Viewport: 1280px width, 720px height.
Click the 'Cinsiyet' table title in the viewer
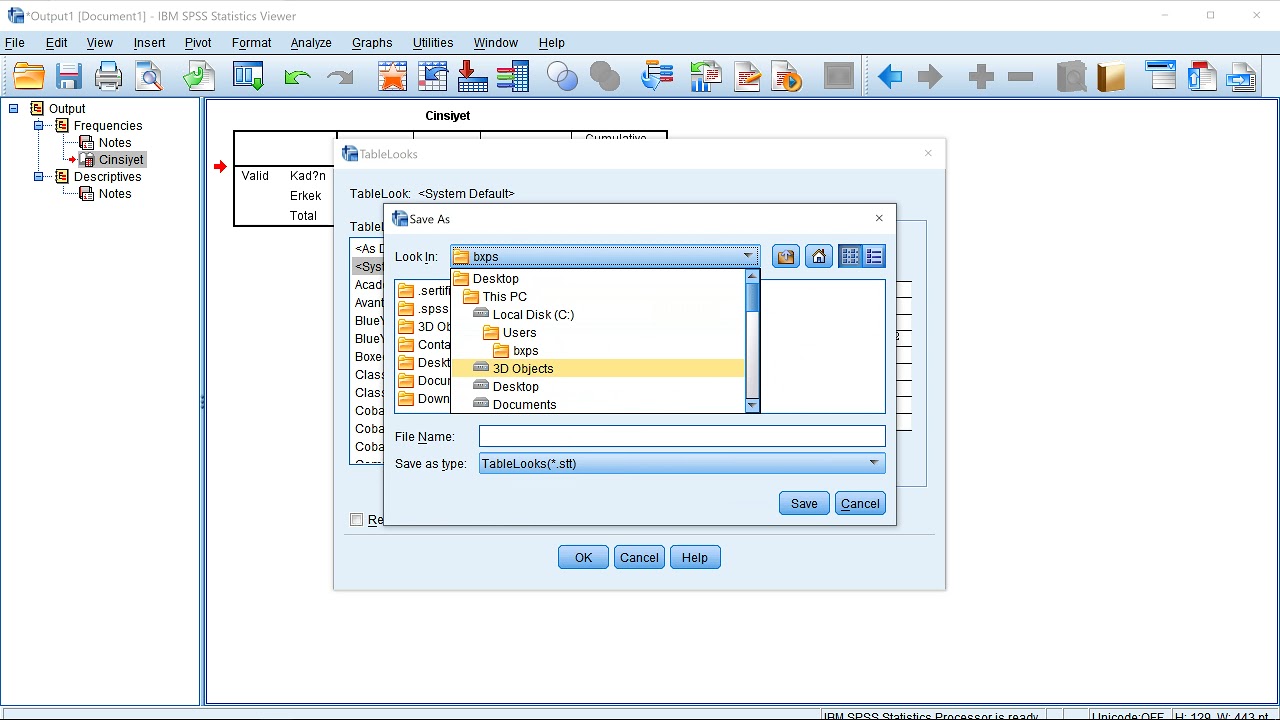[447, 116]
